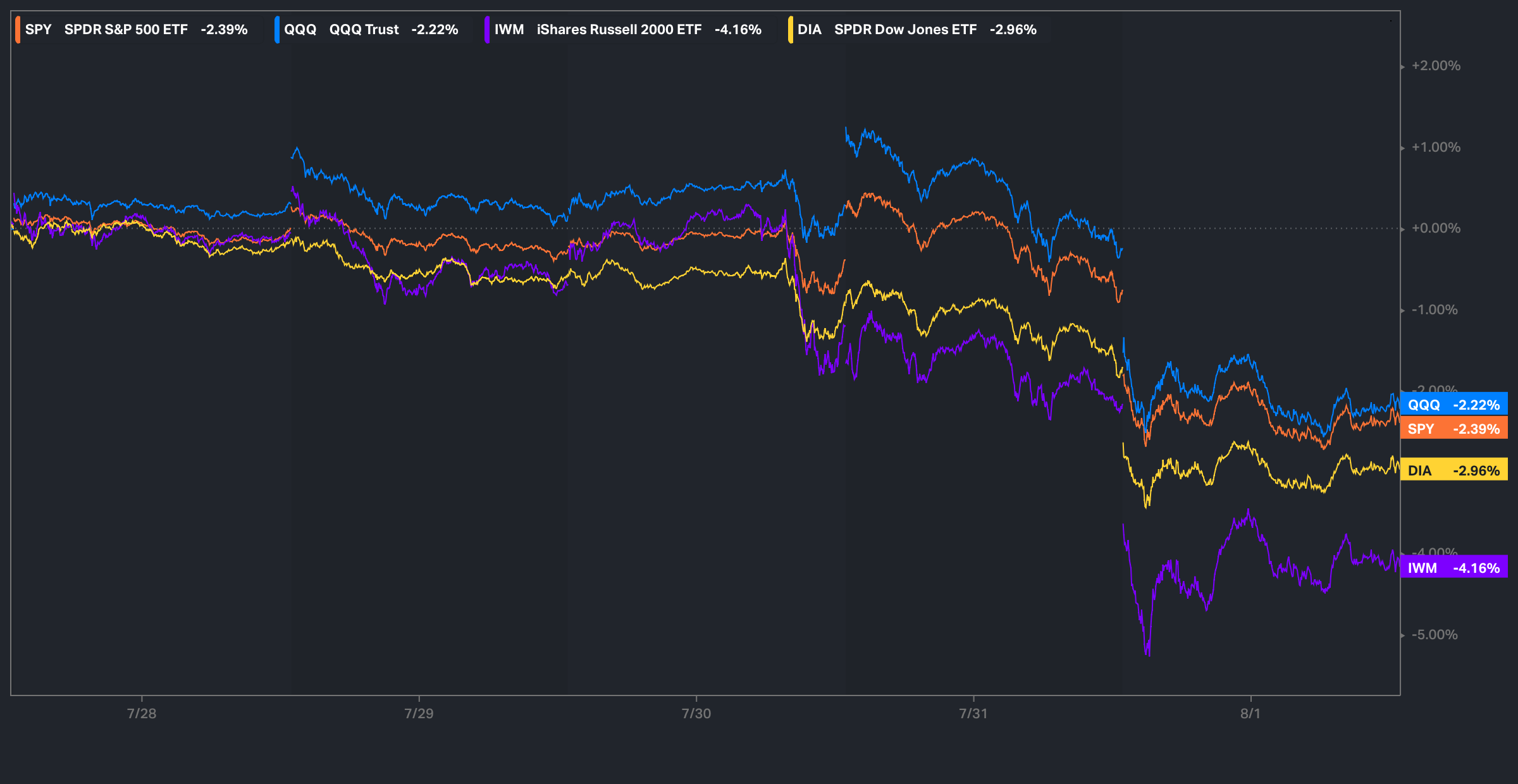1518x784 pixels.
Task: Select the SPDR S&P 500 ETF legend entry
Action: click(126, 30)
